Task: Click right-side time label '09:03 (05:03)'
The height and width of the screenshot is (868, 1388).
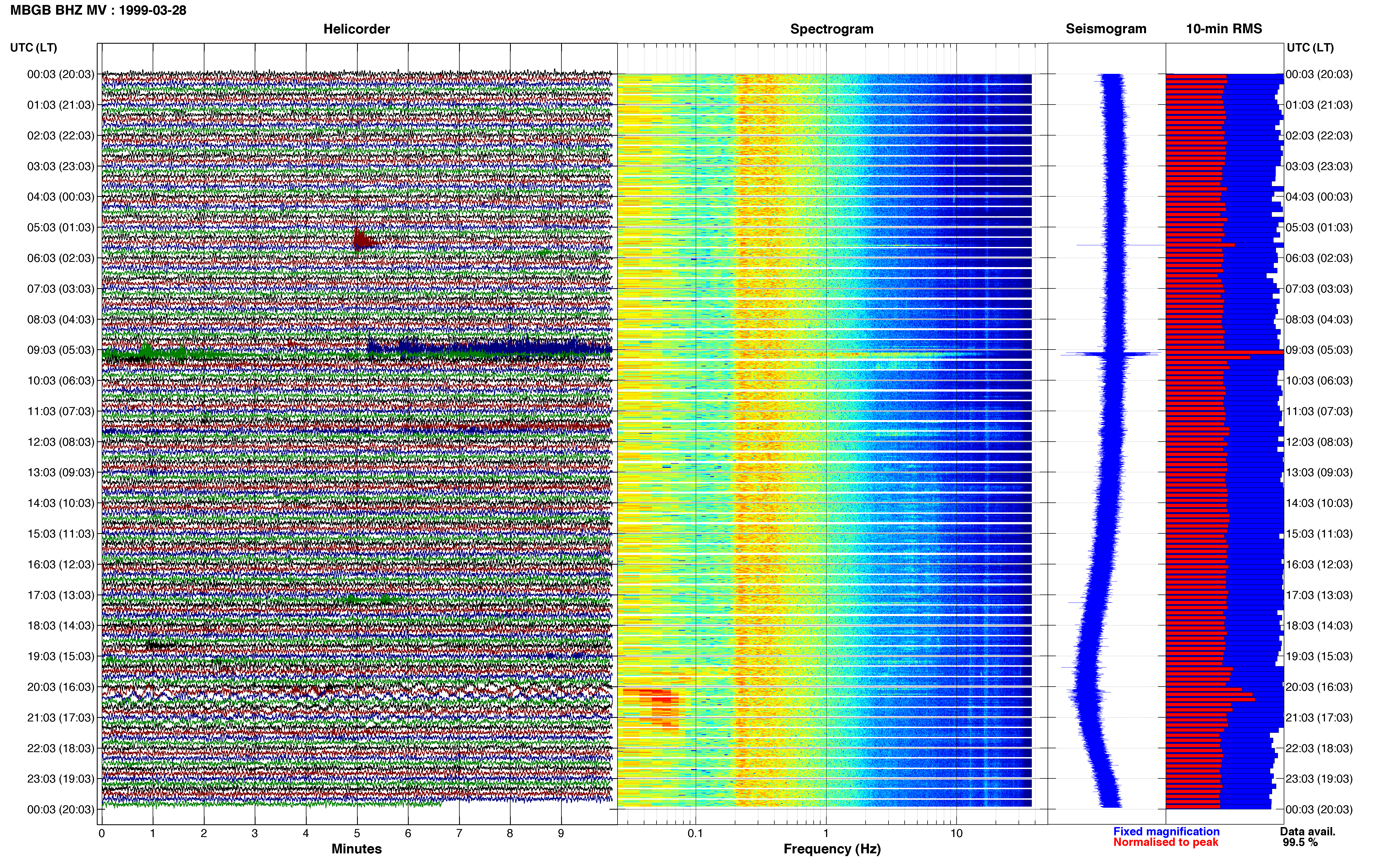Action: click(x=1319, y=350)
